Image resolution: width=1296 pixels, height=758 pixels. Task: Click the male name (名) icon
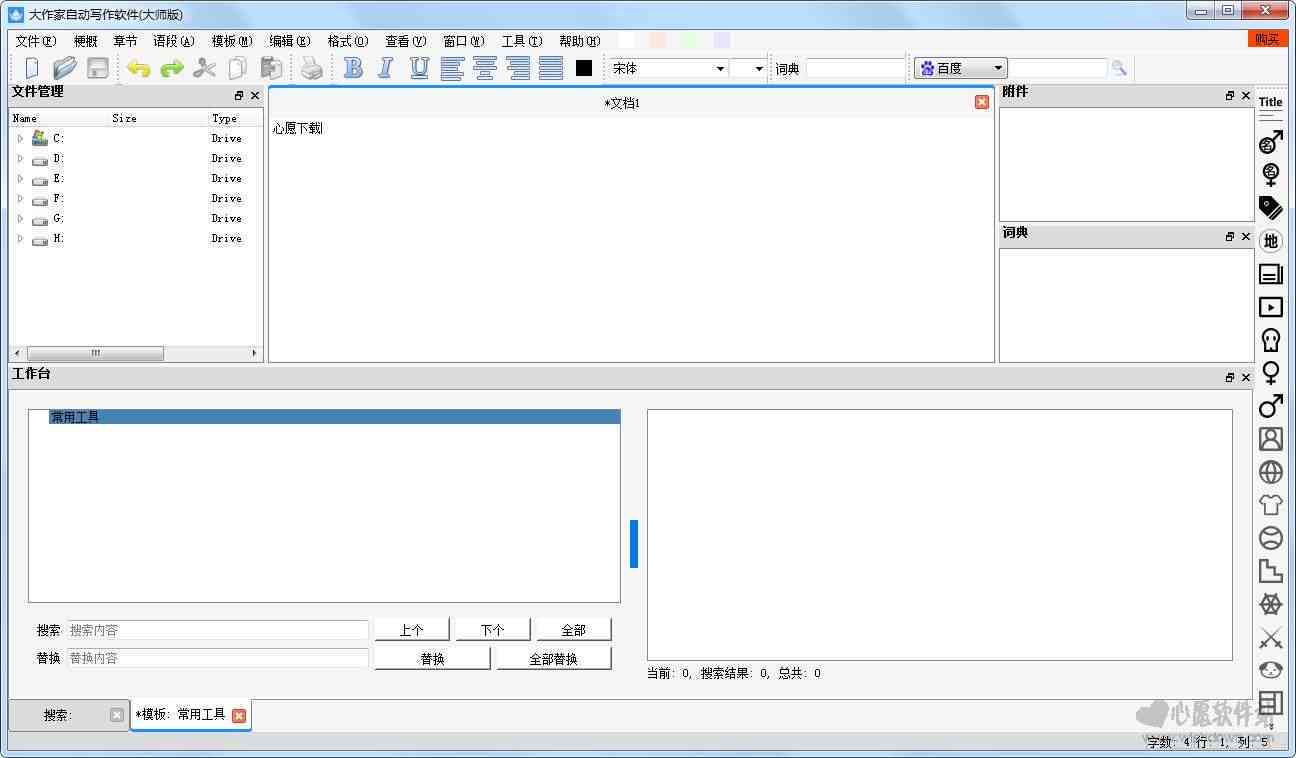pos(1270,143)
